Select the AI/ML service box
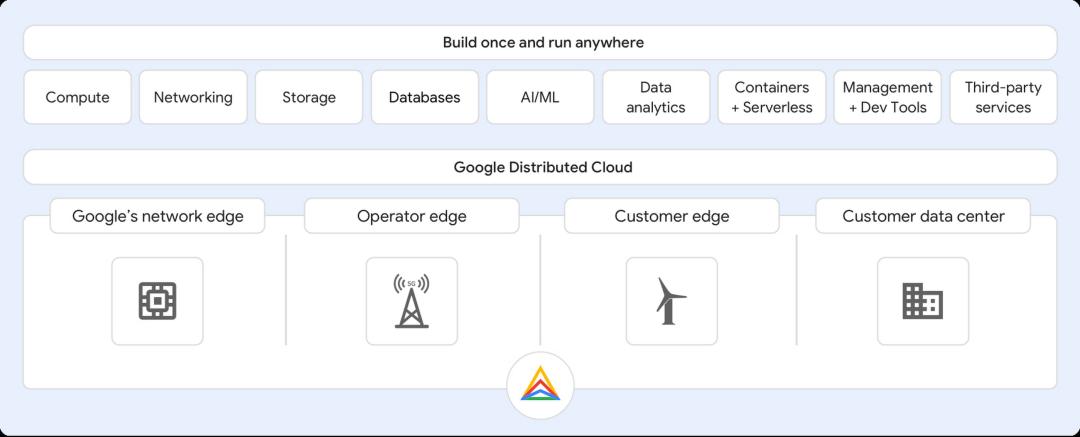Image resolution: width=1080 pixels, height=437 pixels. pos(540,97)
